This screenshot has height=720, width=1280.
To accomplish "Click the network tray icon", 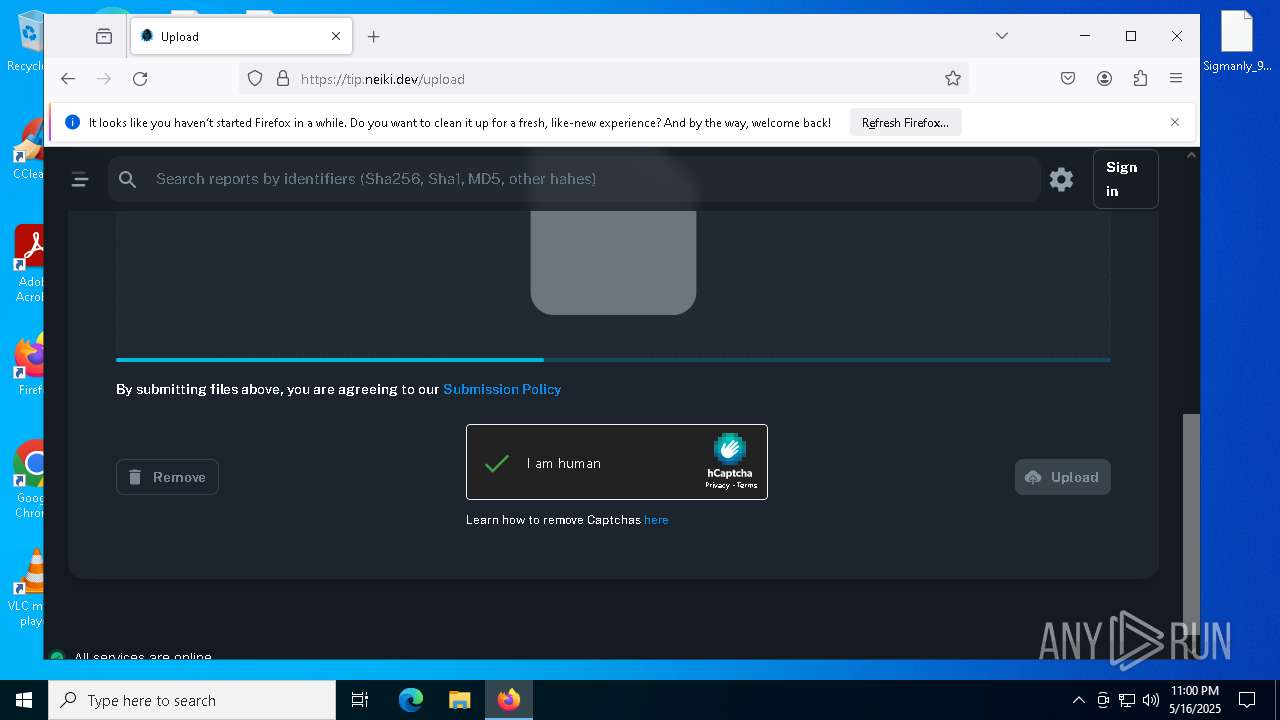I will click(x=1127, y=700).
